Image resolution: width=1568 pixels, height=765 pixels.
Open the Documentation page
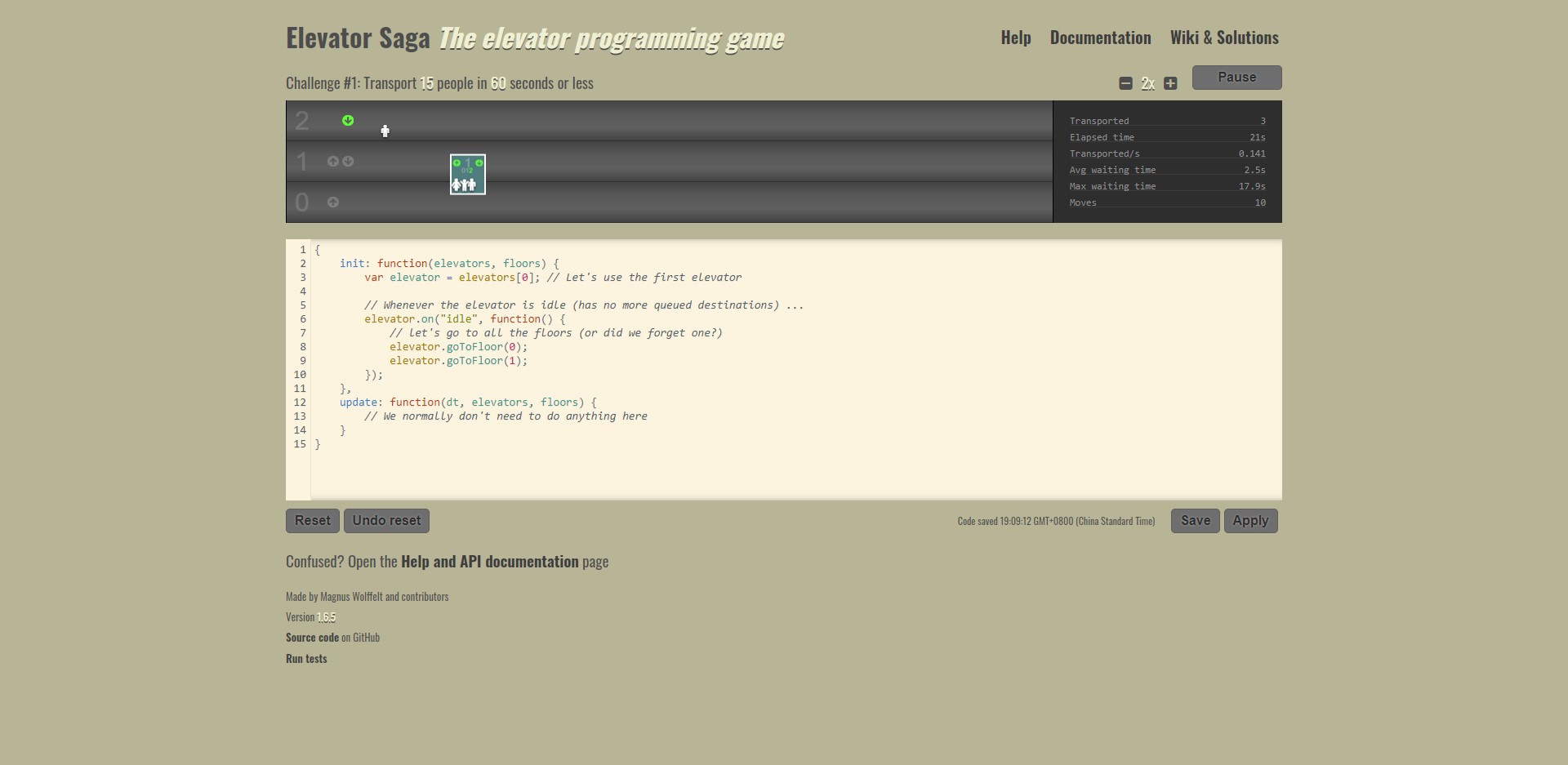1100,38
